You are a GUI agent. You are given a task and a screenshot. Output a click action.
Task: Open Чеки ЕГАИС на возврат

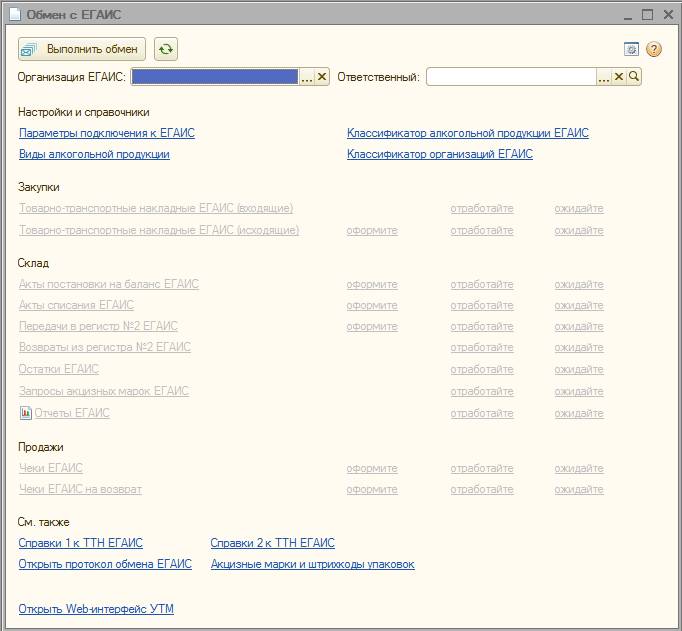point(80,489)
